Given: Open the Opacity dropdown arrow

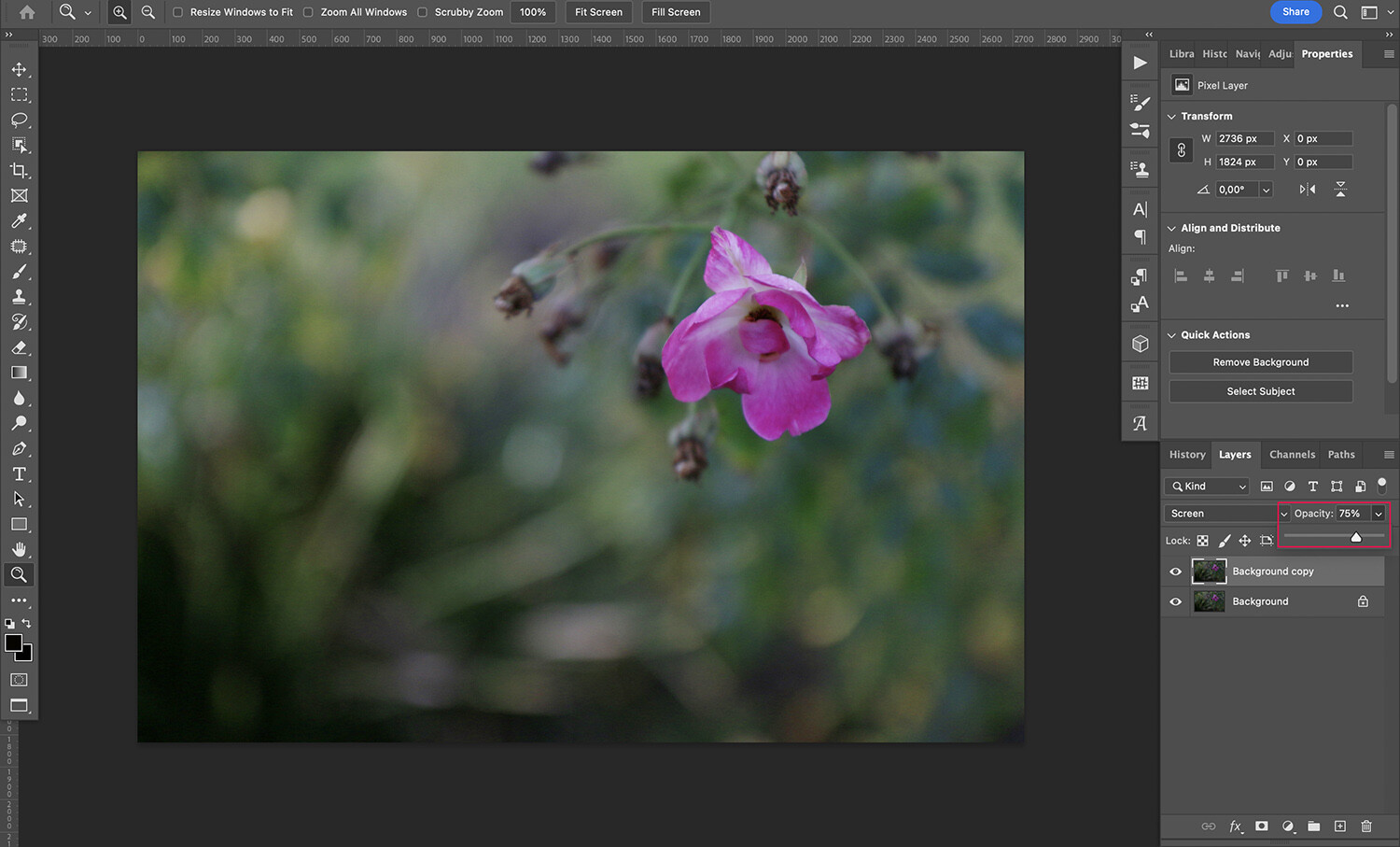Looking at the screenshot, I should [1378, 513].
